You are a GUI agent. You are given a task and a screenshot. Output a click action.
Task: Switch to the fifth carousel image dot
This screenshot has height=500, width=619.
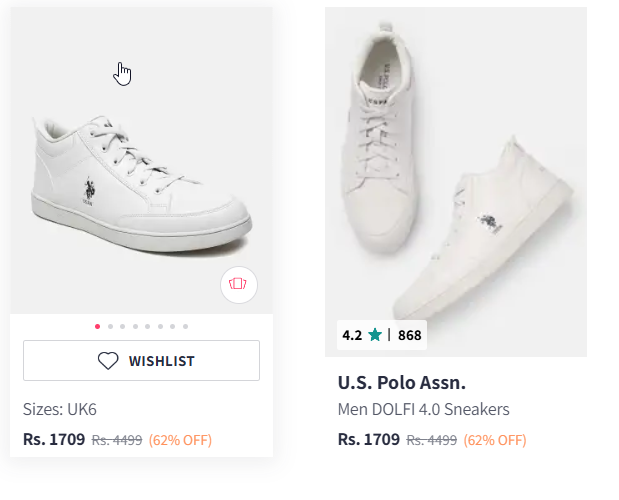147,326
